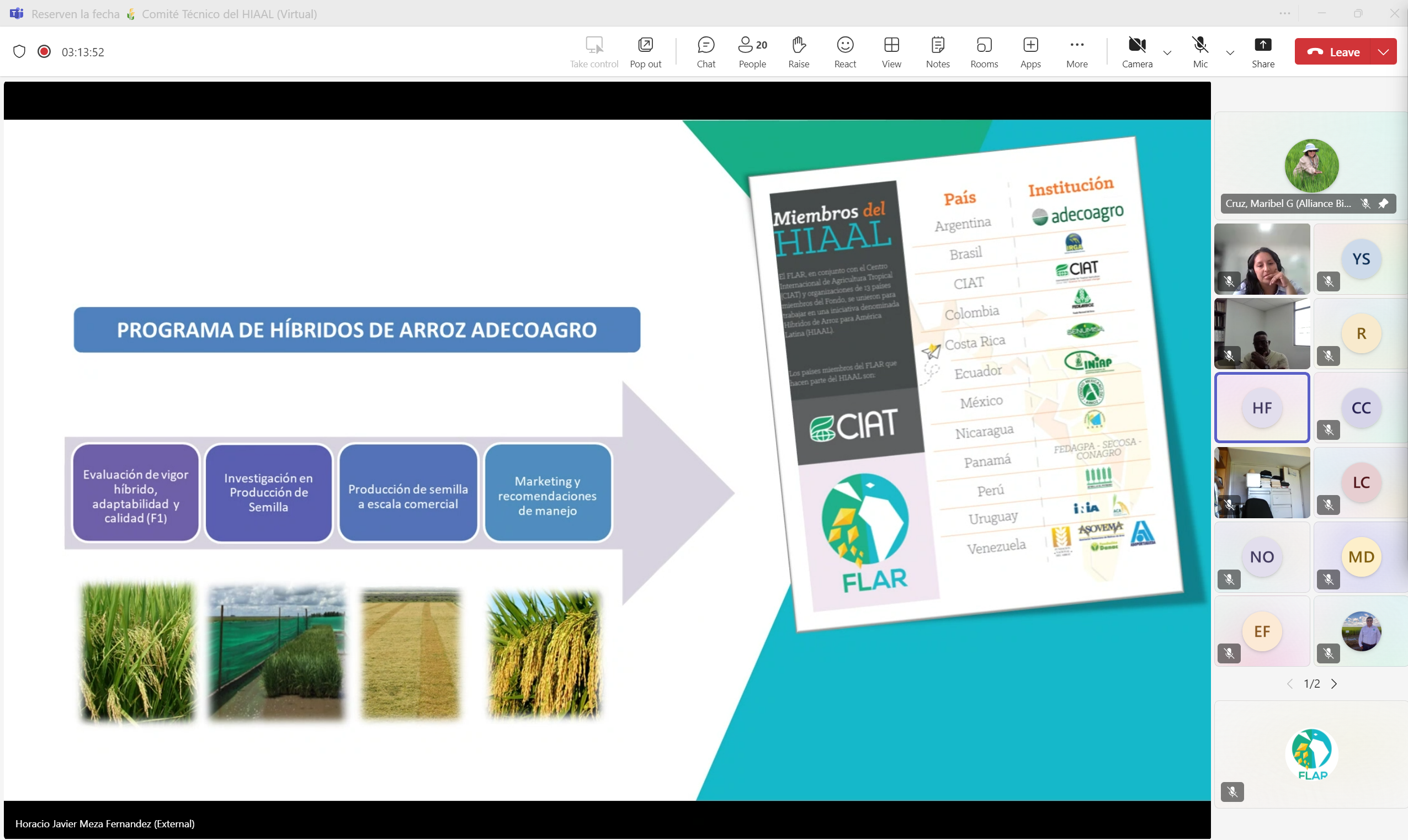Expand Mic device options arrow
The width and height of the screenshot is (1408, 840).
(1230, 52)
